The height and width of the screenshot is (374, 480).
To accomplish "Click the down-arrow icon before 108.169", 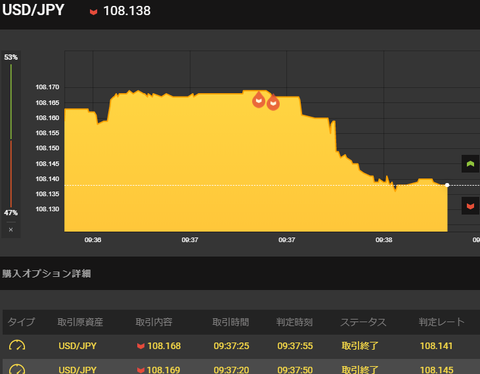I will [x=141, y=370].
